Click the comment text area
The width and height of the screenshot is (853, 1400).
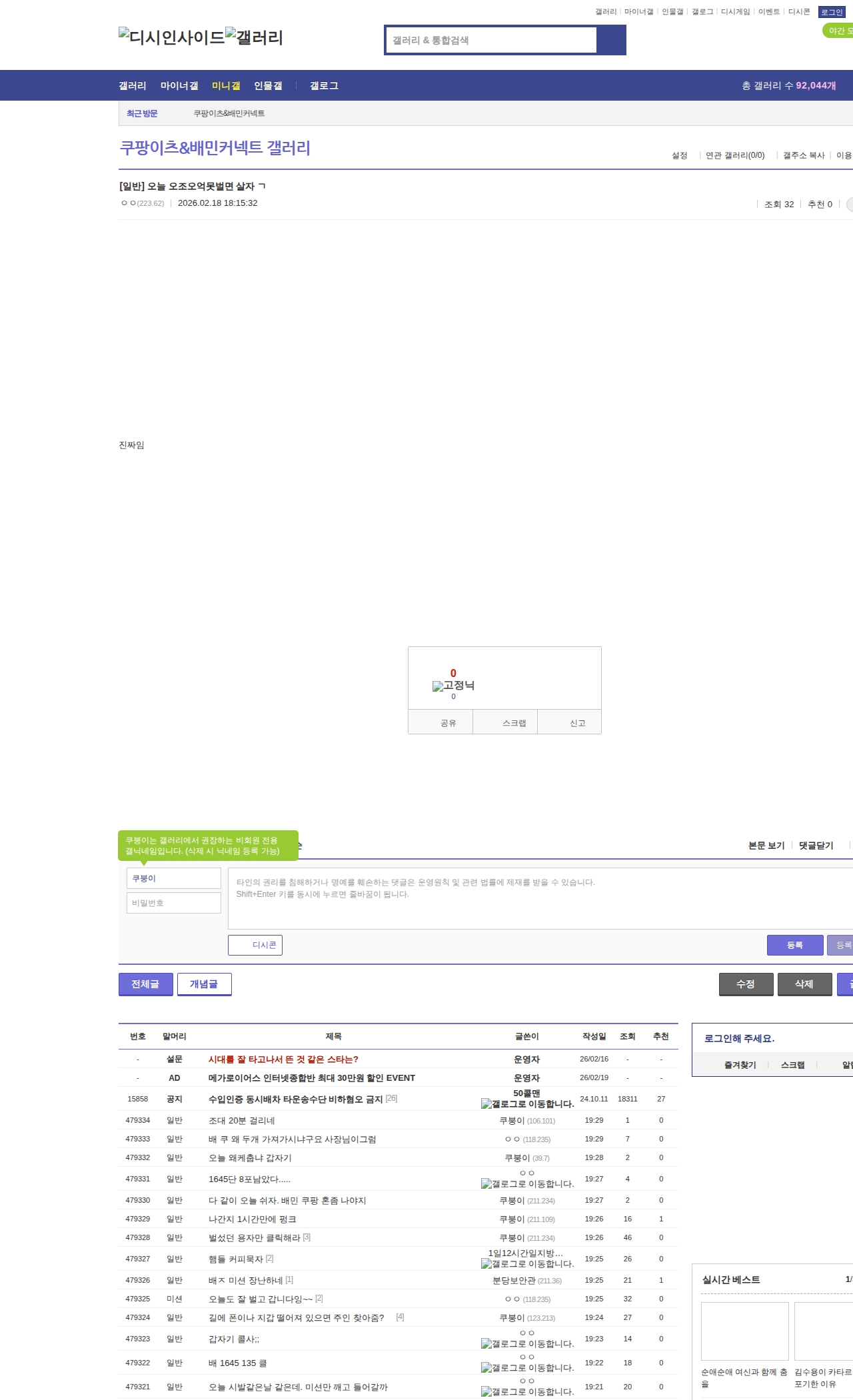(540, 898)
